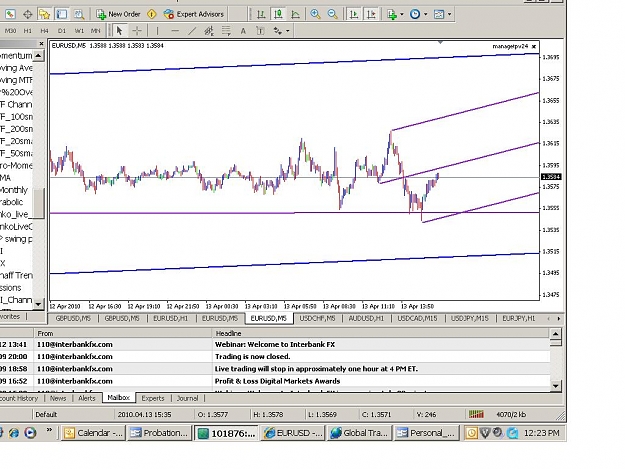Select the Text (A) drawing tool
Viewport: 625px width, 469px height.
(x=243, y=31)
